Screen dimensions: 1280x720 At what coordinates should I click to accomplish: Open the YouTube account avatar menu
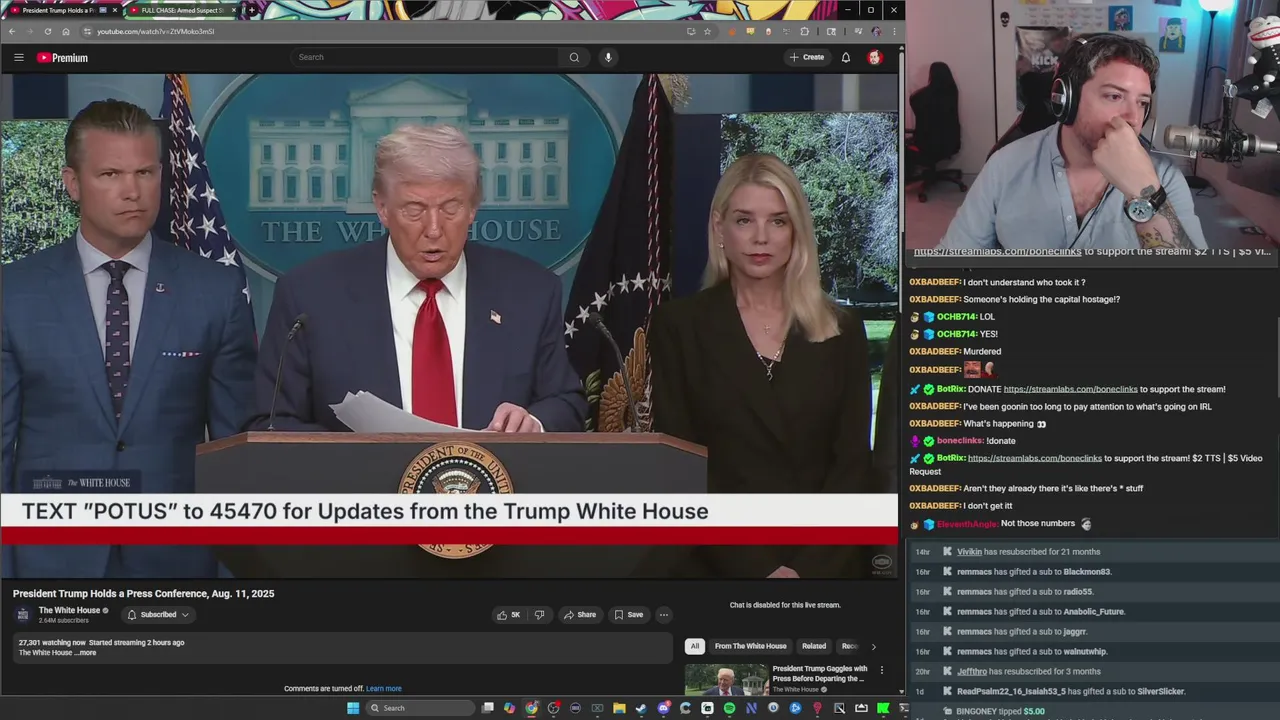pyautogui.click(x=874, y=57)
